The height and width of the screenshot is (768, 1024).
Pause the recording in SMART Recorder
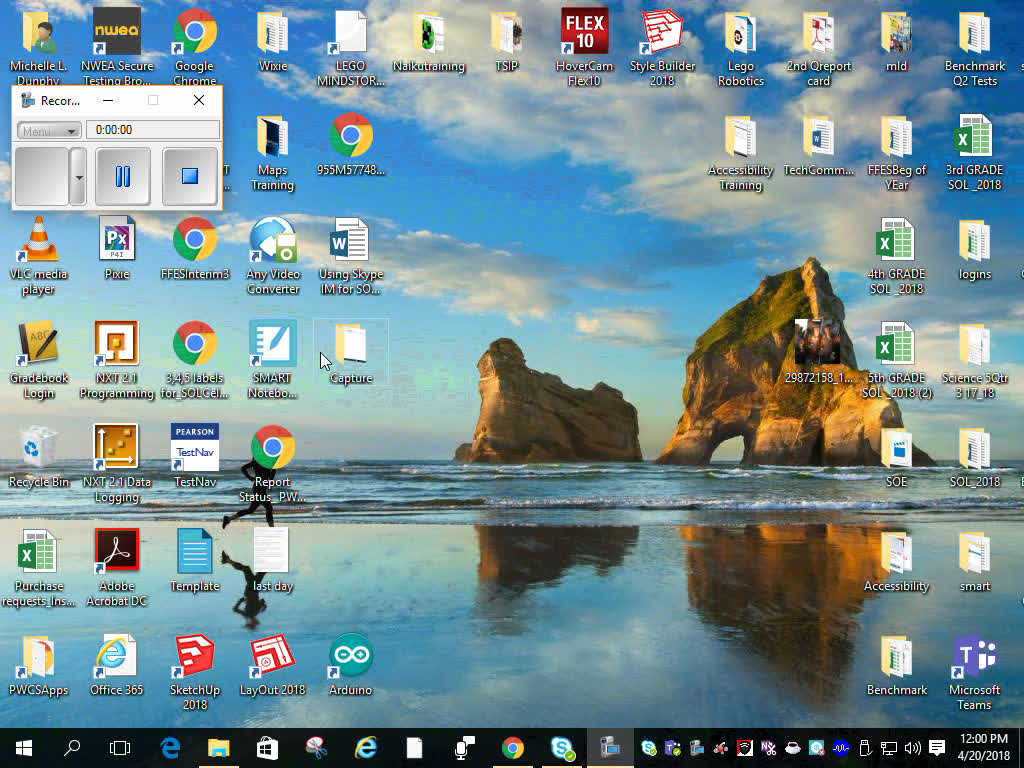coord(123,177)
